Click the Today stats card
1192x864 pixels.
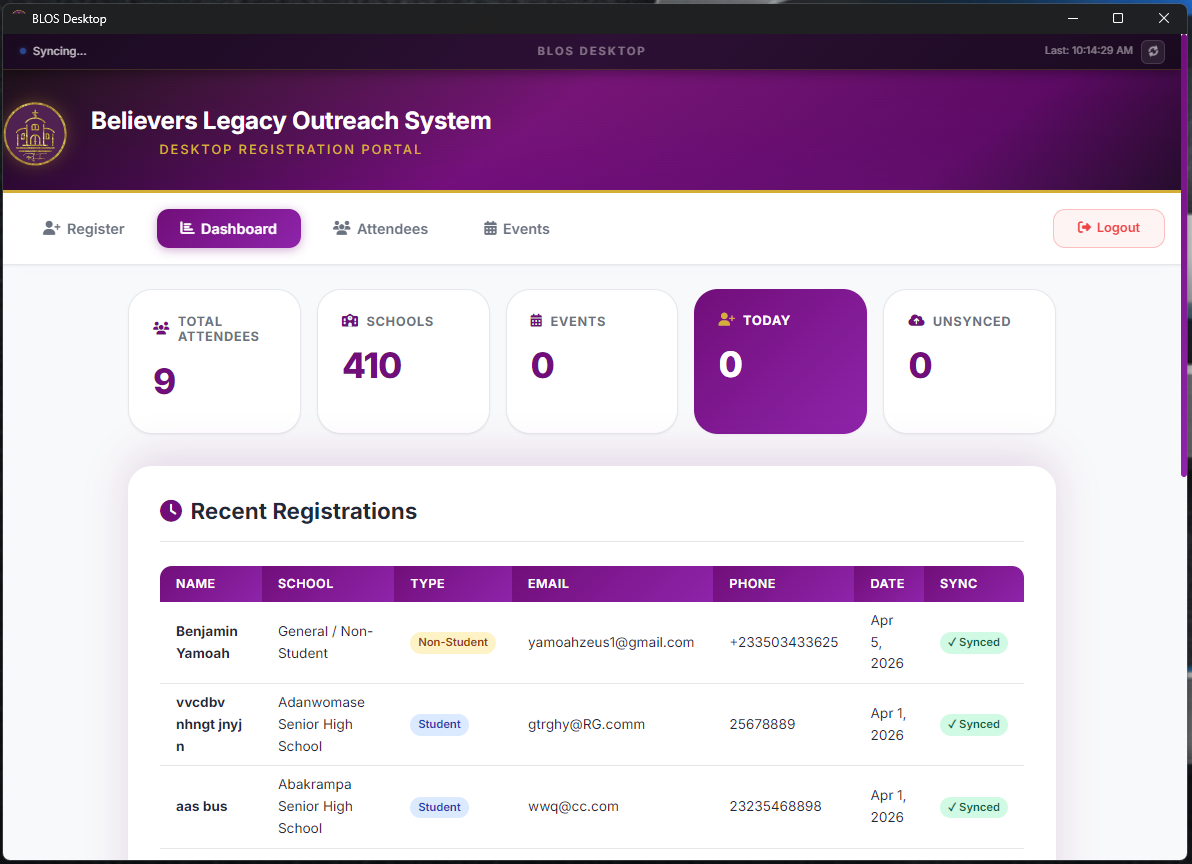780,361
